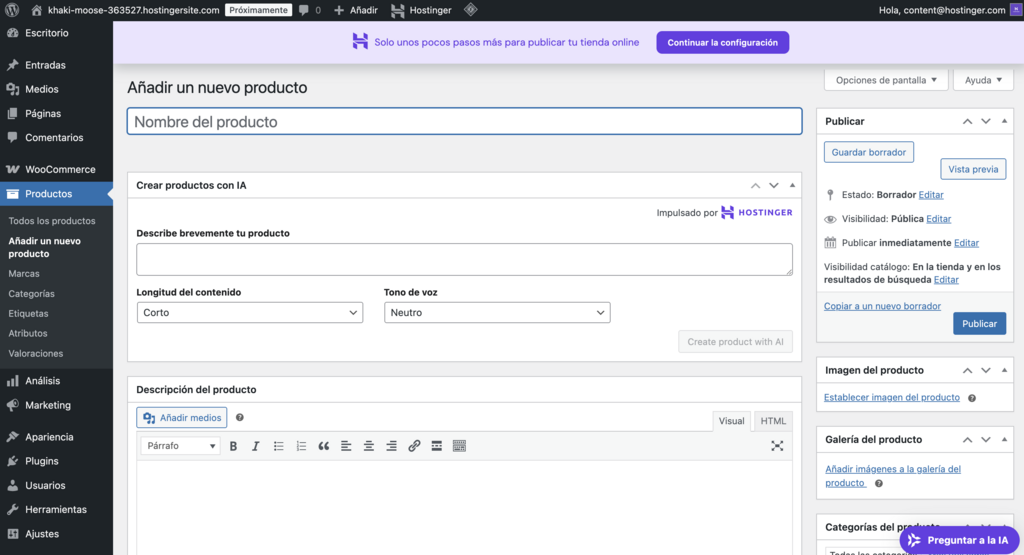Switch to the HTML editor tab
The image size is (1024, 555).
tap(773, 421)
